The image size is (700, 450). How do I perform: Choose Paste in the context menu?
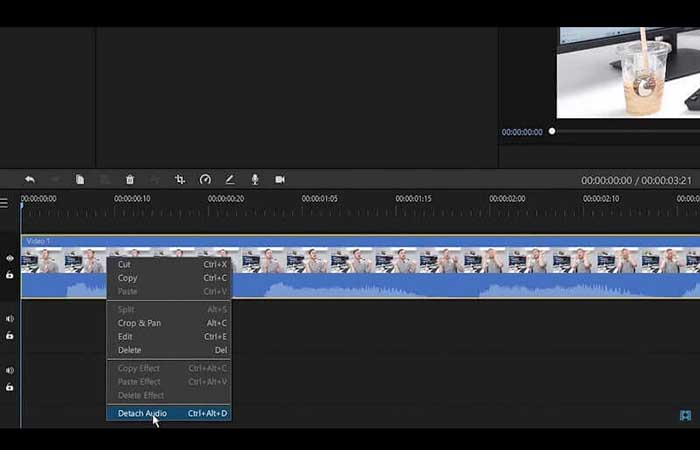[x=169, y=292]
